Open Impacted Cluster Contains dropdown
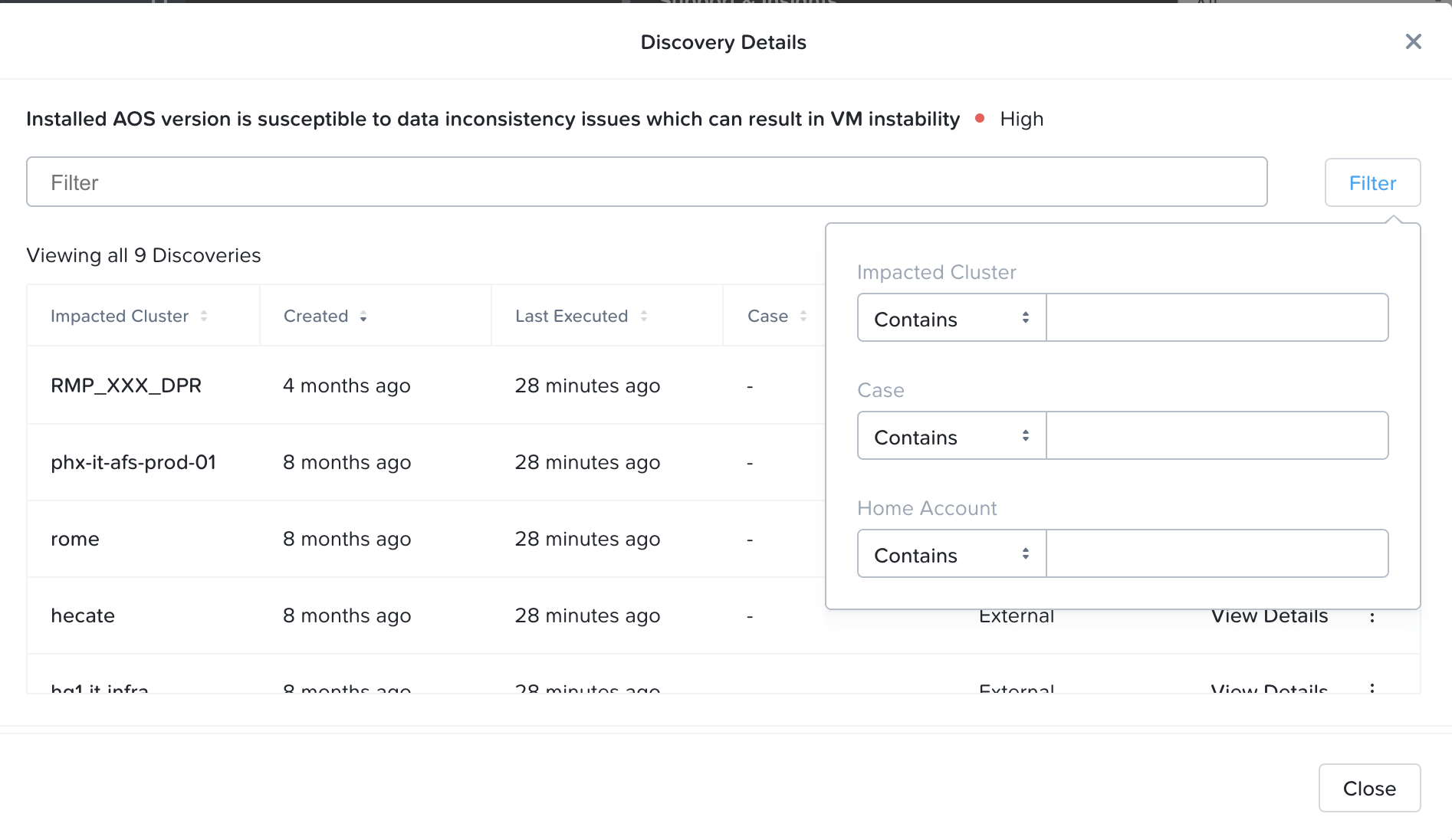This screenshot has width=1452, height=840. (951, 318)
